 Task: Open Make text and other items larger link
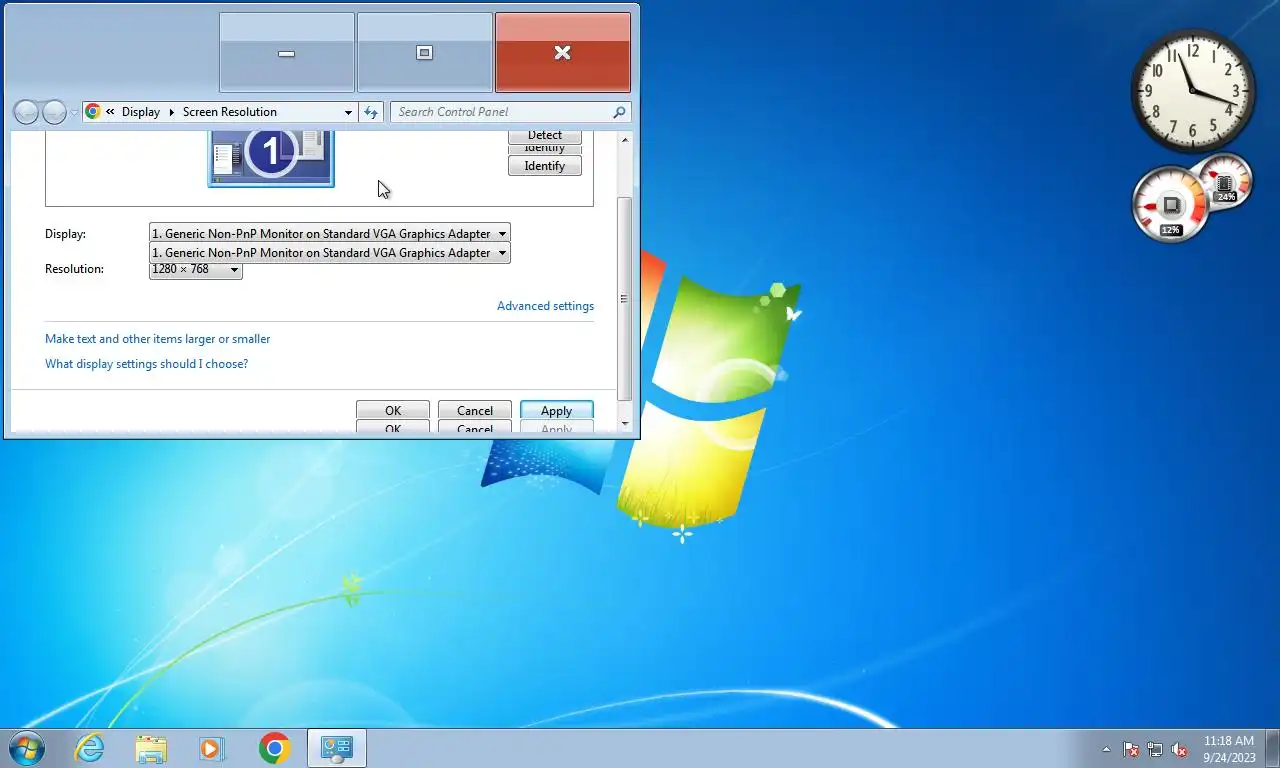pyautogui.click(x=158, y=339)
